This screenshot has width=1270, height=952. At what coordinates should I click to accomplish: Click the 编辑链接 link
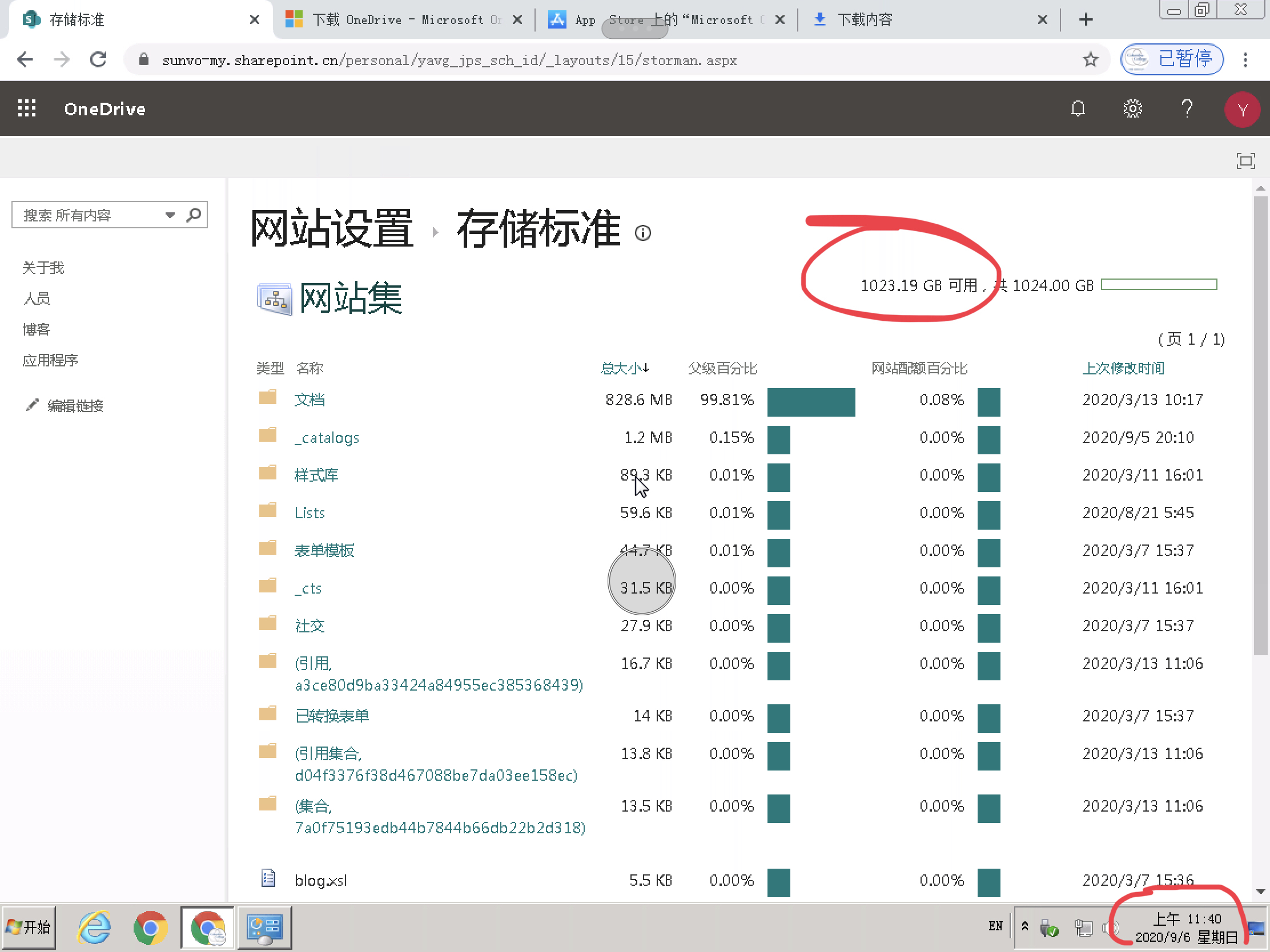click(x=75, y=406)
